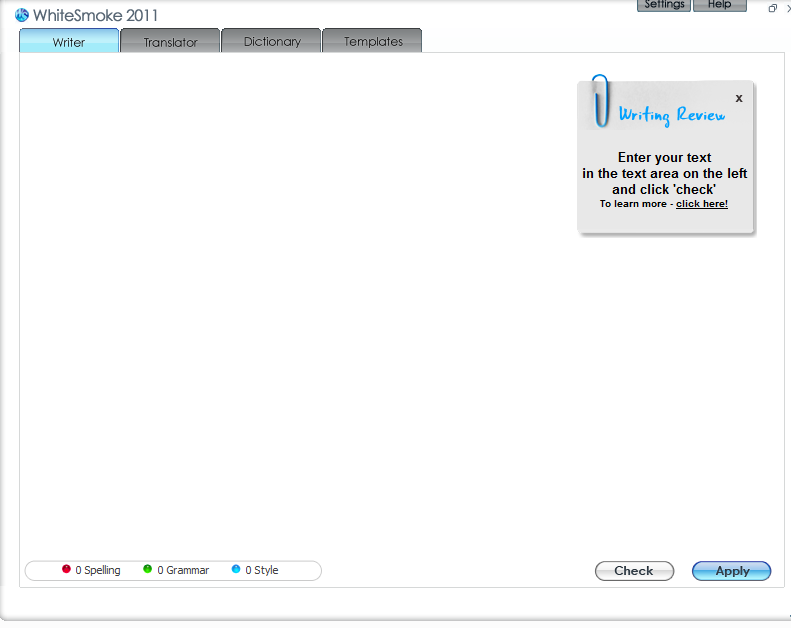Click the 'Writing Review' heading on note
791x628 pixels.
672,115
